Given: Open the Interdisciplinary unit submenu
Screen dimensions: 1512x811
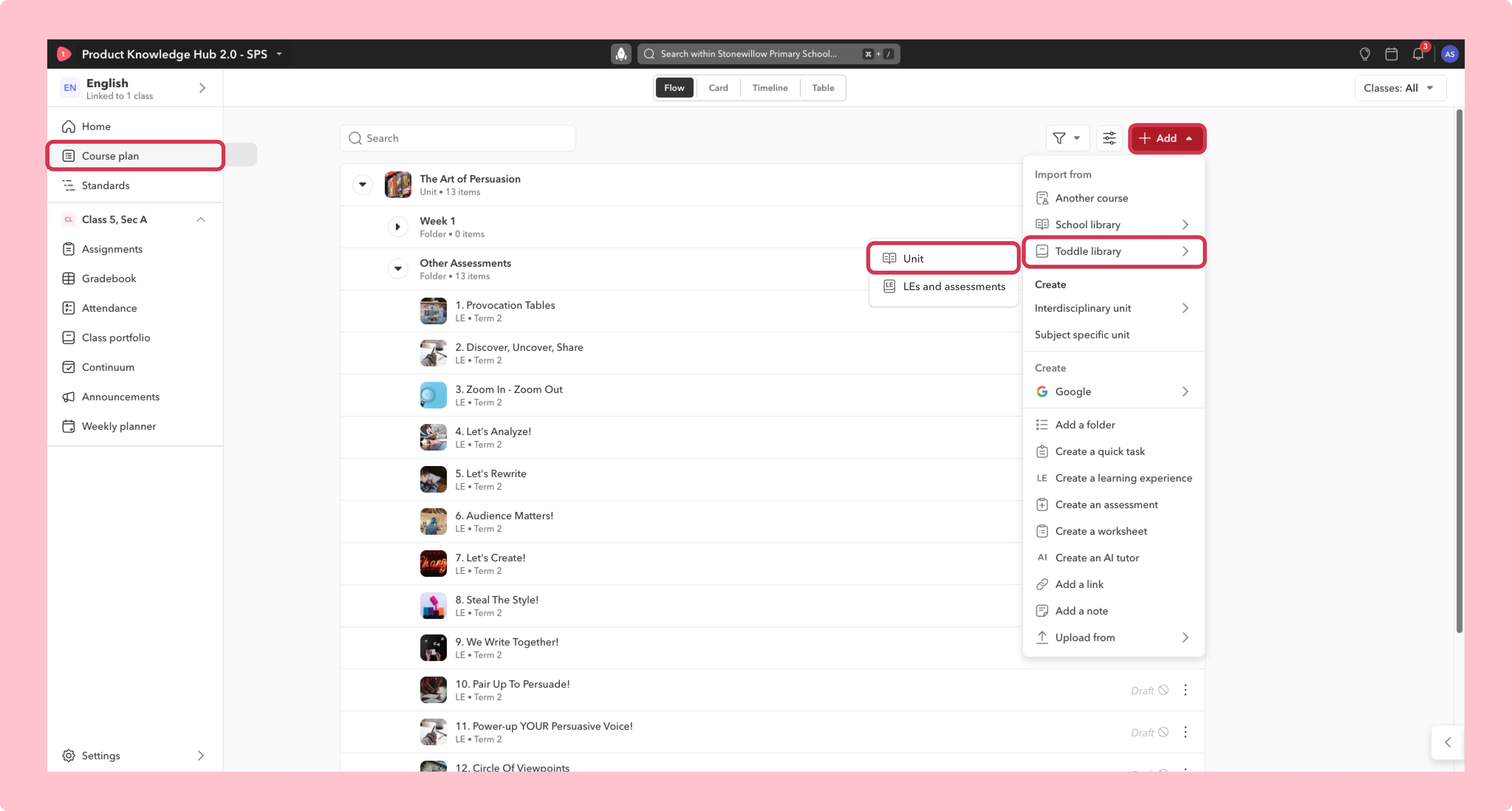Looking at the screenshot, I should pos(1114,308).
